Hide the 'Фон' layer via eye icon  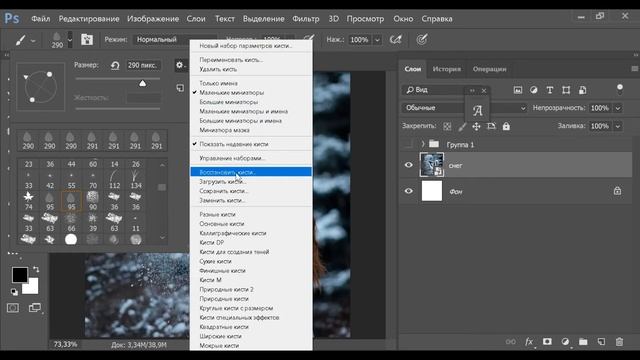click(409, 191)
